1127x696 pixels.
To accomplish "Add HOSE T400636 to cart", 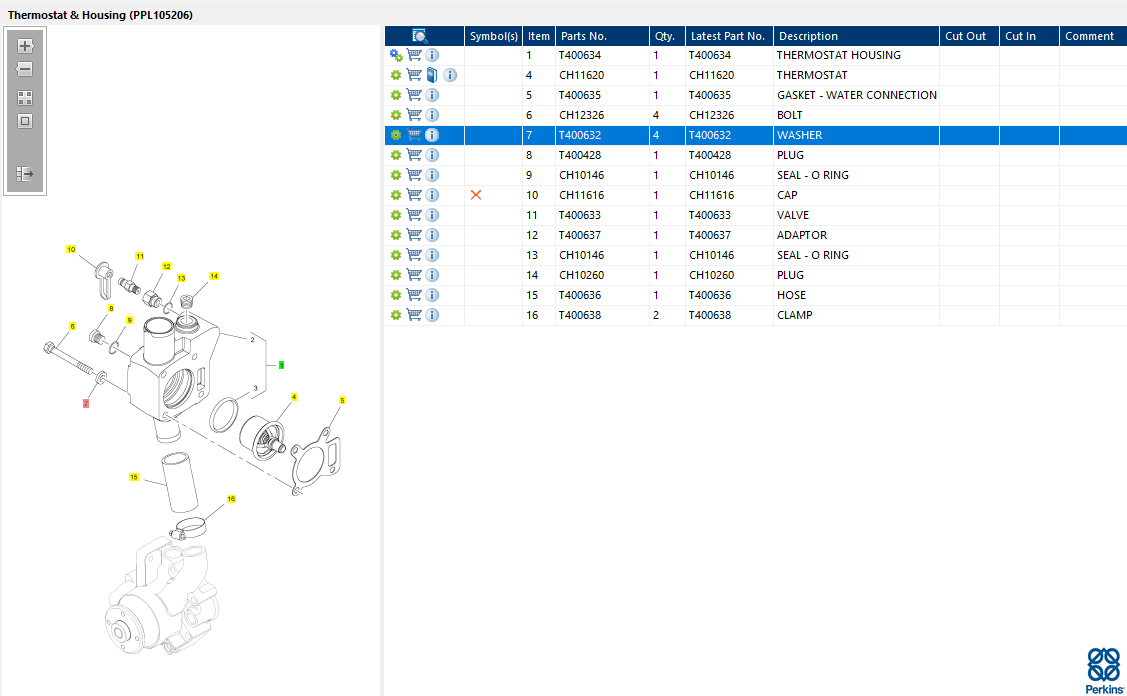I will click(414, 294).
